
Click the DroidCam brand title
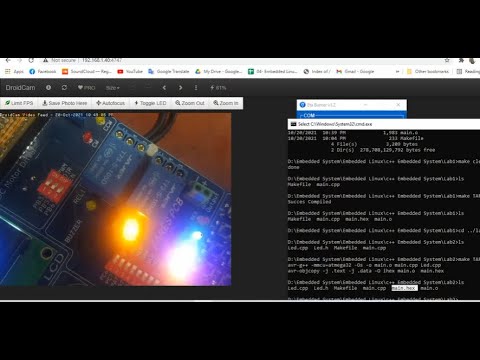(20, 88)
